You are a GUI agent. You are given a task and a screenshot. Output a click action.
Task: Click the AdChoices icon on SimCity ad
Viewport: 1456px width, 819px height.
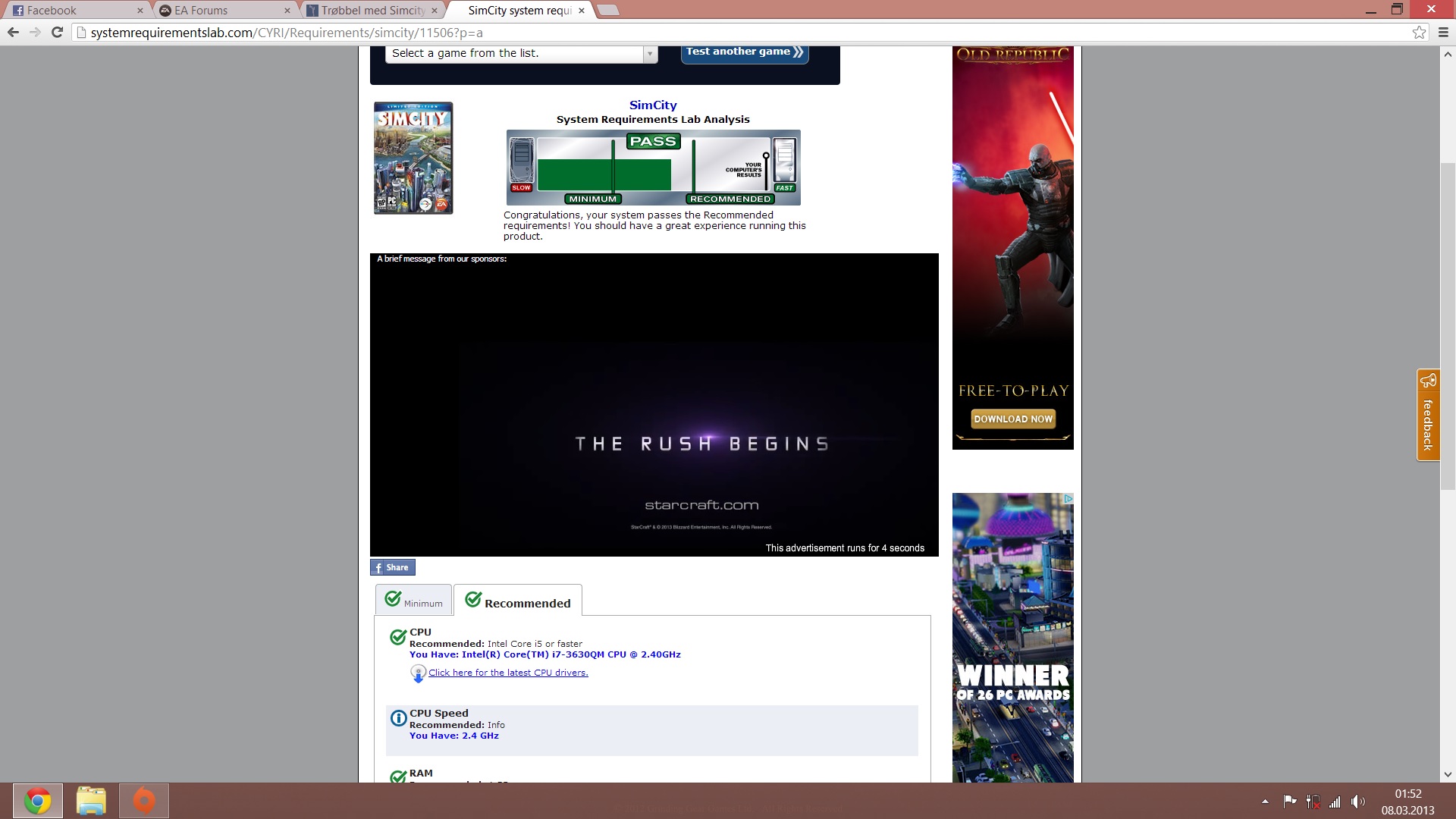click(1068, 498)
